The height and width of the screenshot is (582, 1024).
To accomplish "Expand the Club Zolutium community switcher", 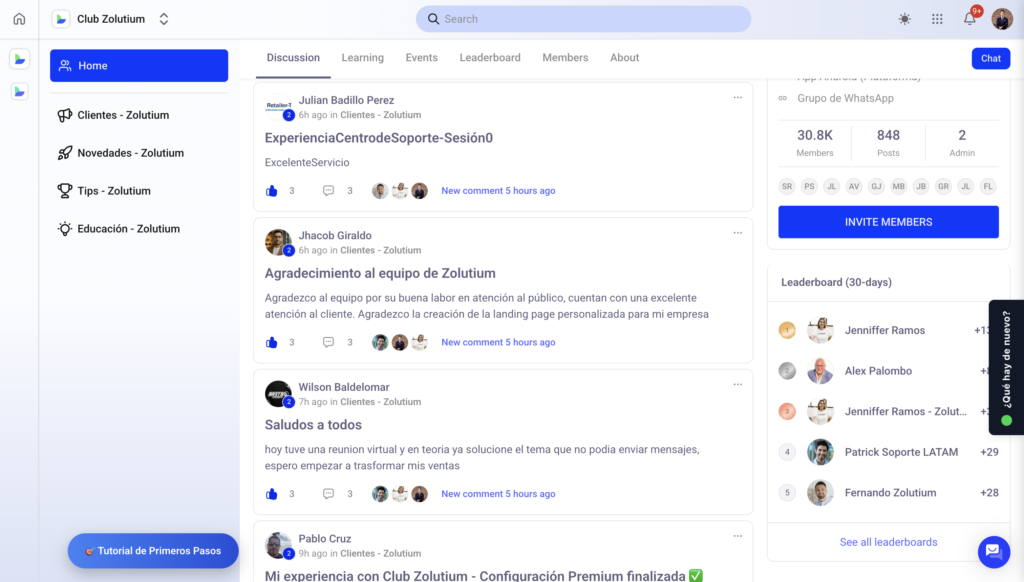I will (164, 19).
